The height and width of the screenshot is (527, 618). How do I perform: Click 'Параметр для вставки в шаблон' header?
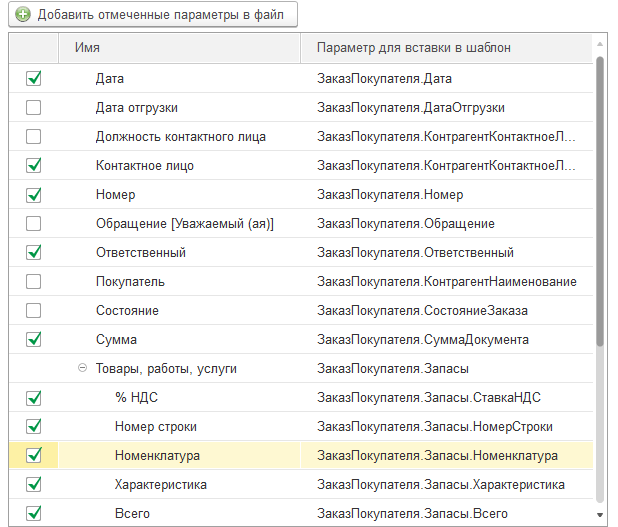413,47
